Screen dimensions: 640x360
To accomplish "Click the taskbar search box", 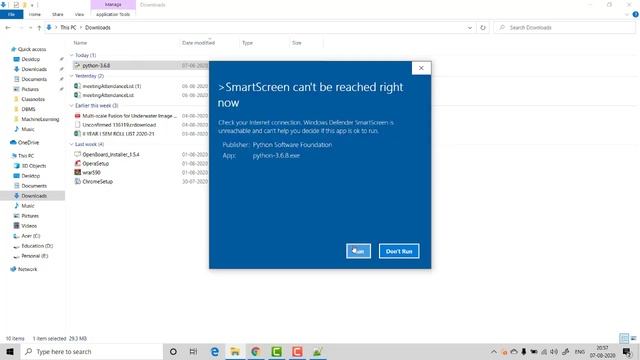I will point(92,351).
